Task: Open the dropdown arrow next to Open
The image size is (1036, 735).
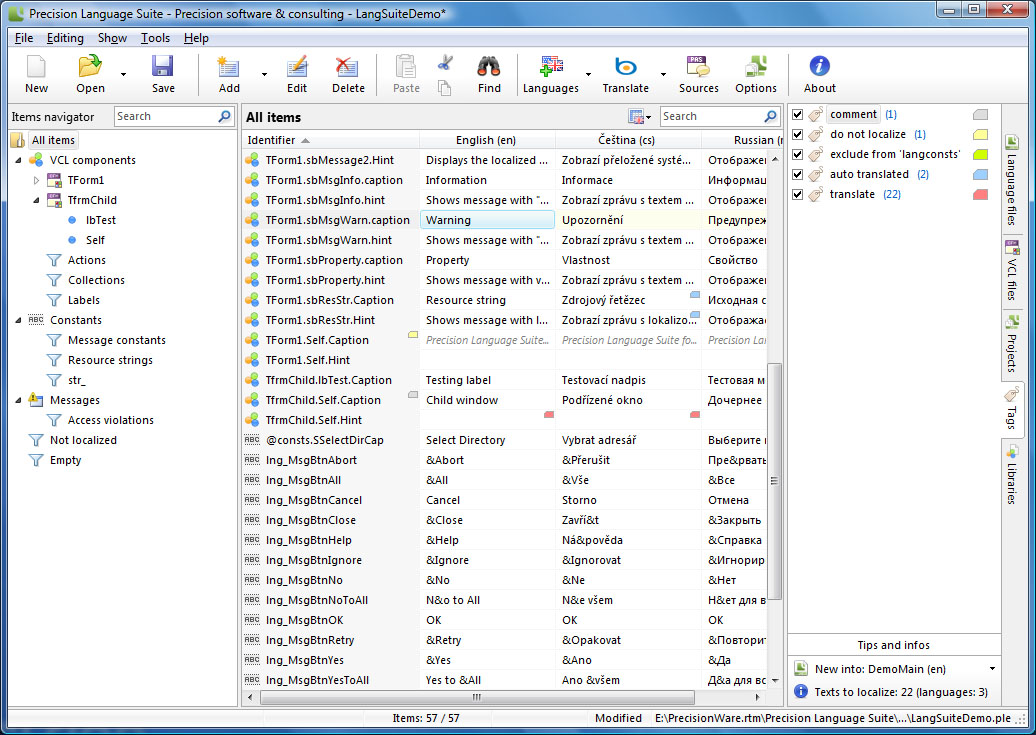Action: (123, 74)
